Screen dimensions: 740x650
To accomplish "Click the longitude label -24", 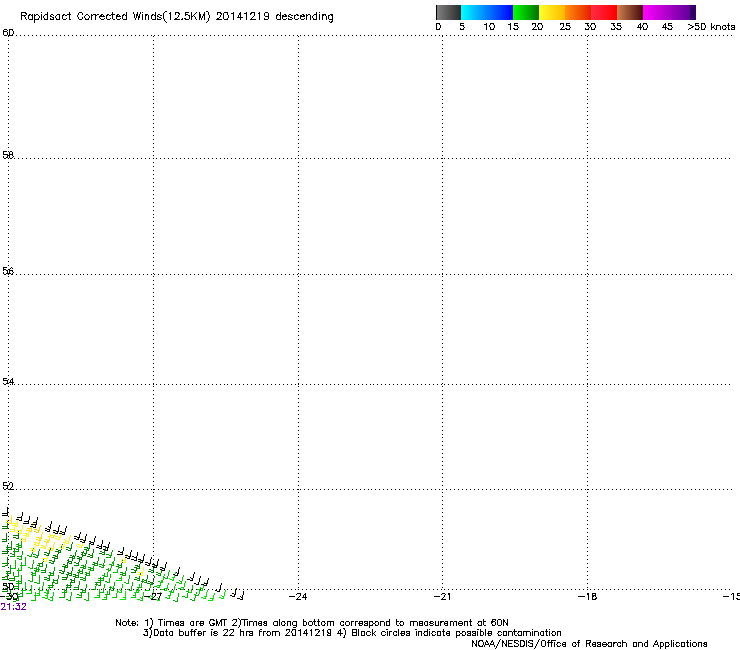I will click(x=298, y=597).
